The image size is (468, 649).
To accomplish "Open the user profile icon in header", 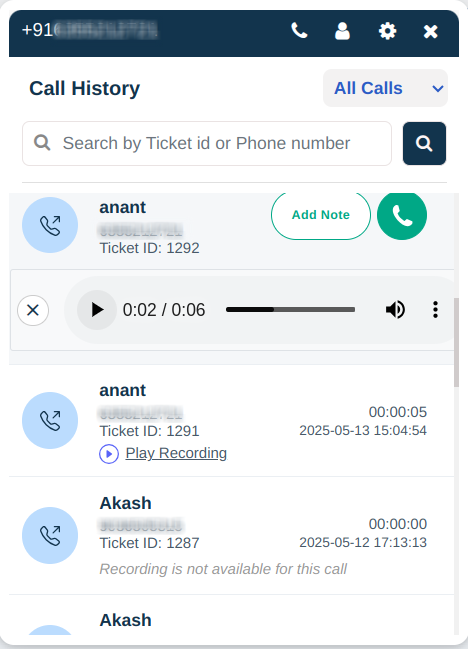I will (x=342, y=31).
